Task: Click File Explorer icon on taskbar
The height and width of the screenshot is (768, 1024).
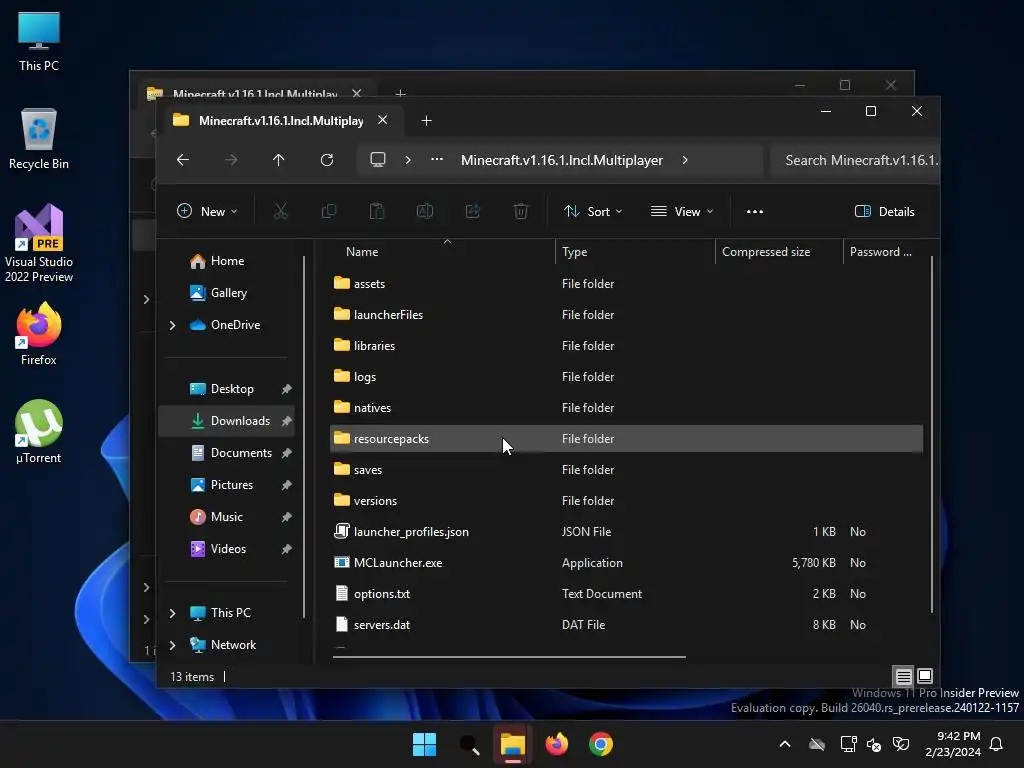Action: coord(513,744)
